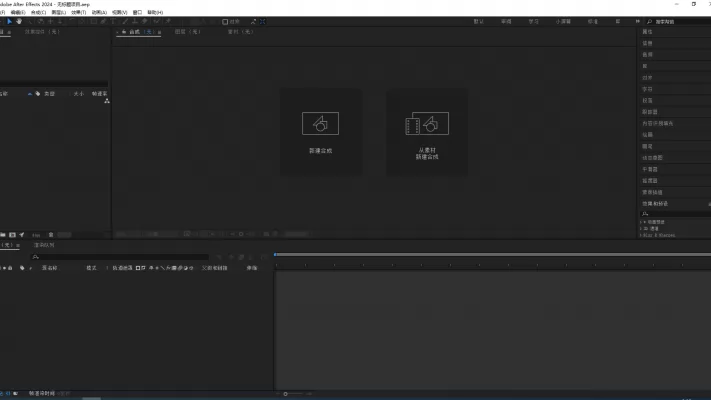Open the 效果(T) menu

point(79,13)
